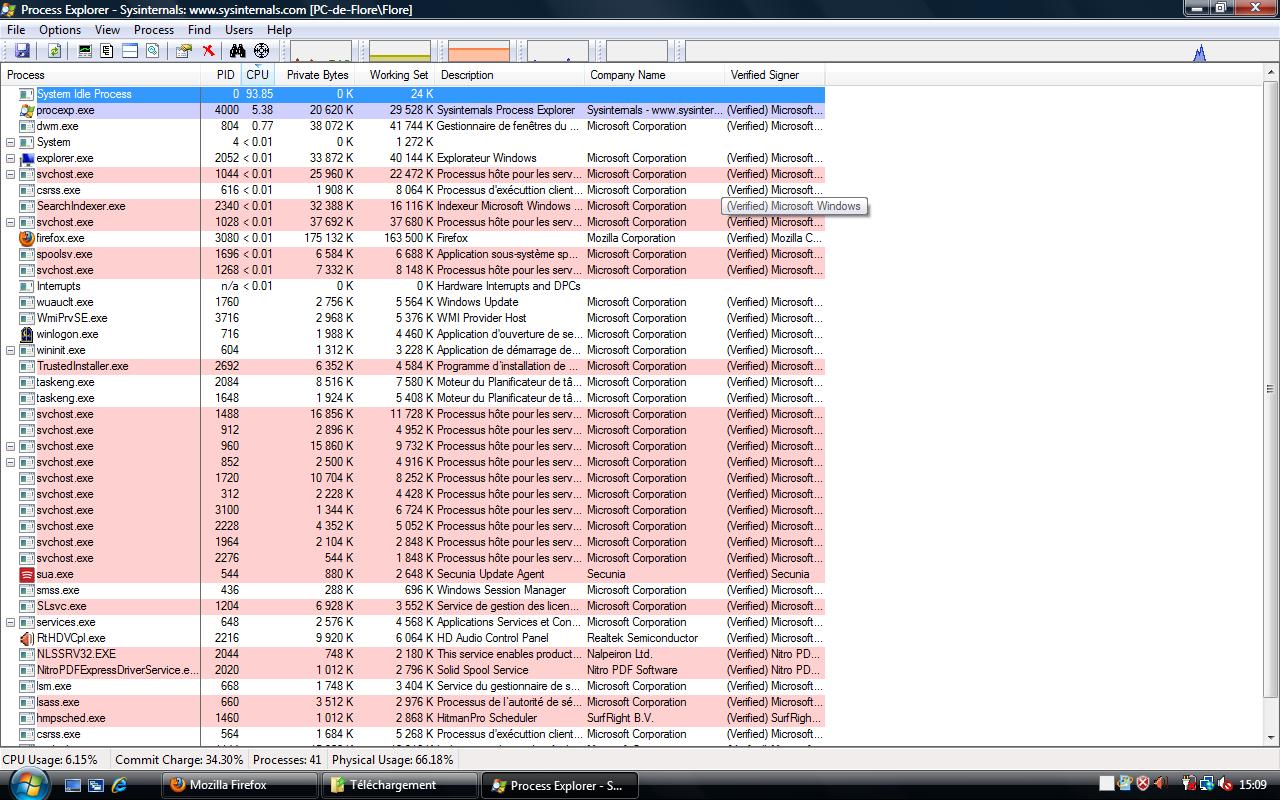Open the View menu
Screen dimensions: 1280x800
107,30
